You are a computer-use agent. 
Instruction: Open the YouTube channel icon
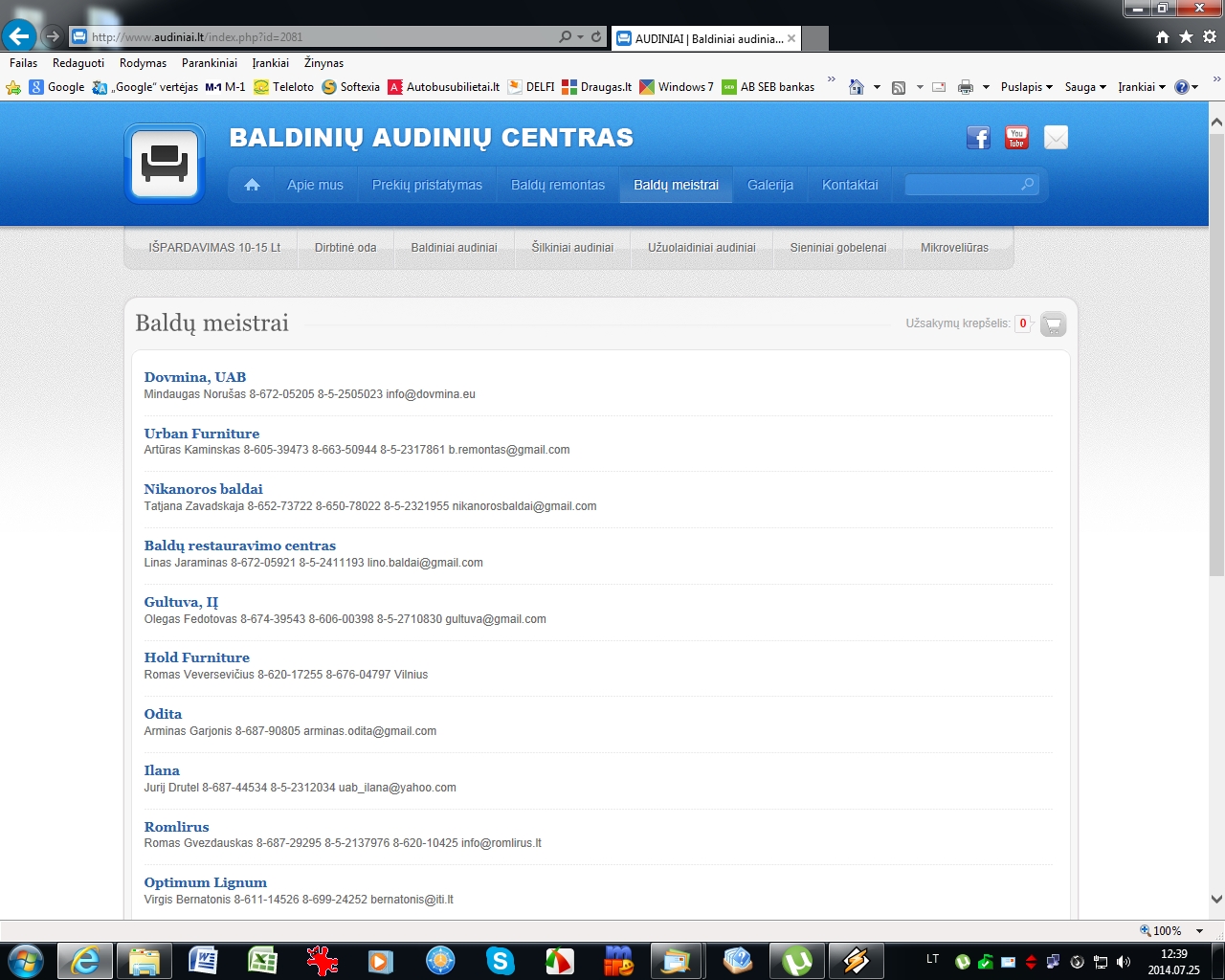click(x=1016, y=138)
